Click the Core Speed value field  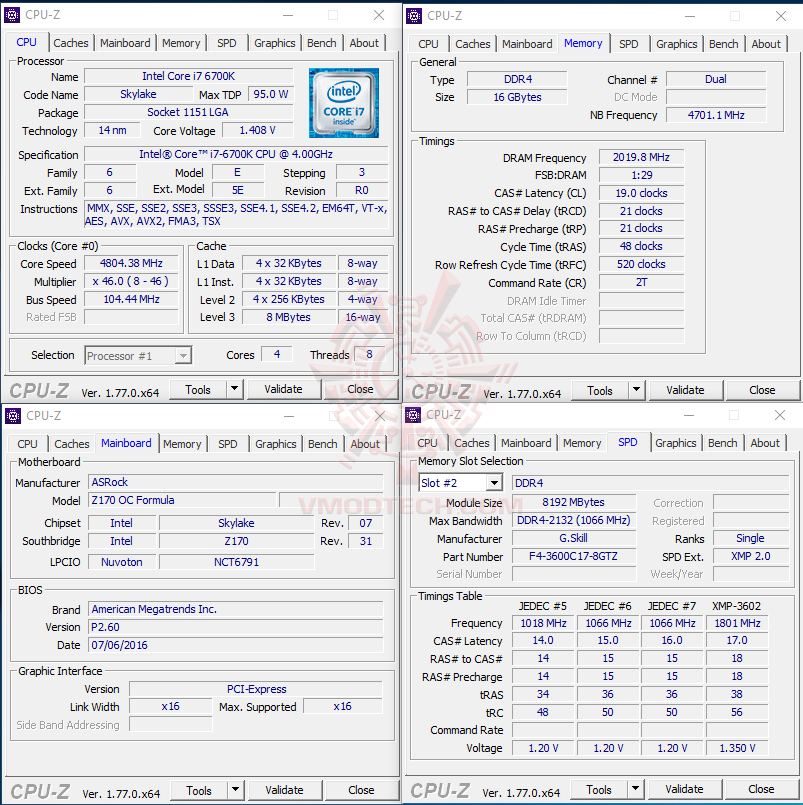[x=131, y=264]
